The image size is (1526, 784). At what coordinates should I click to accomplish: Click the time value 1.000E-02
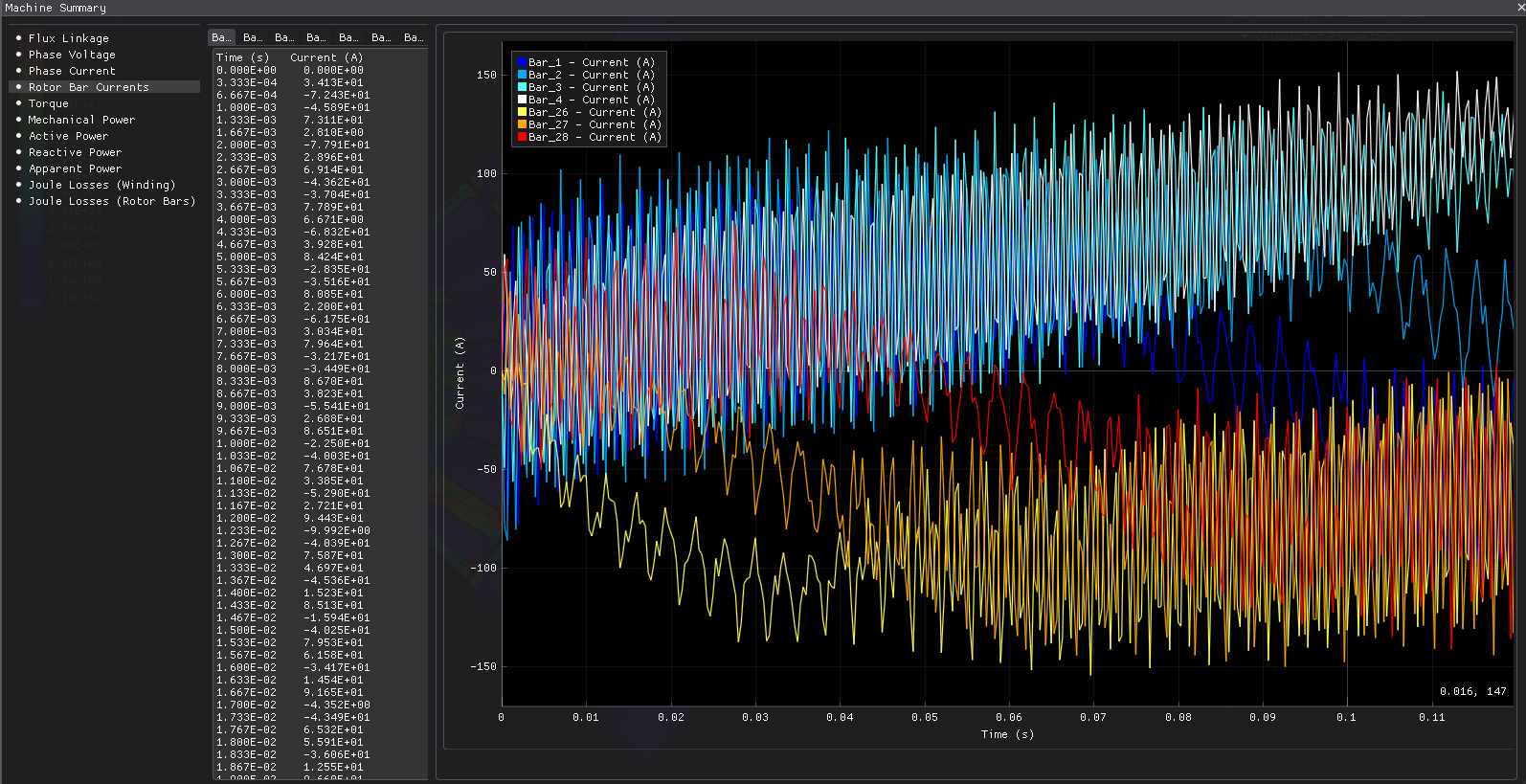coord(246,443)
